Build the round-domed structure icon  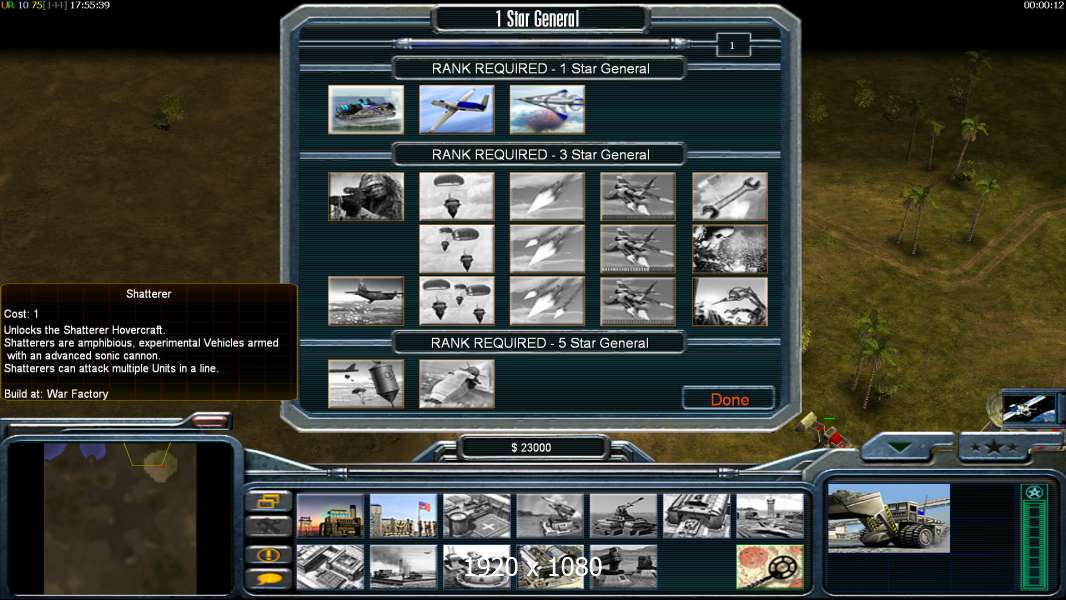tap(477, 566)
